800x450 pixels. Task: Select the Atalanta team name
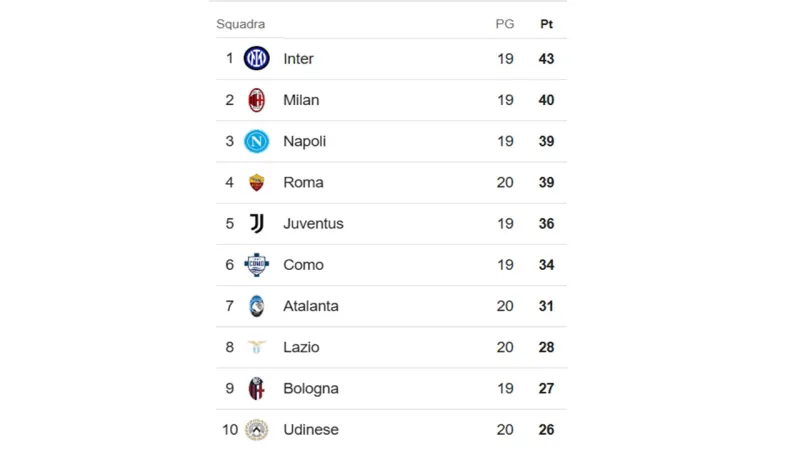[x=311, y=306]
